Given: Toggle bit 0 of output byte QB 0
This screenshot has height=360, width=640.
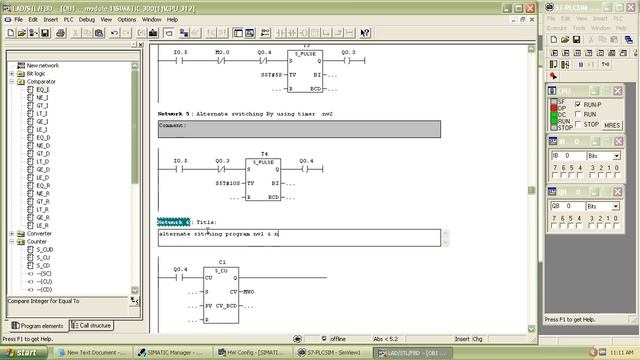Looking at the screenshot, I should 616,225.
